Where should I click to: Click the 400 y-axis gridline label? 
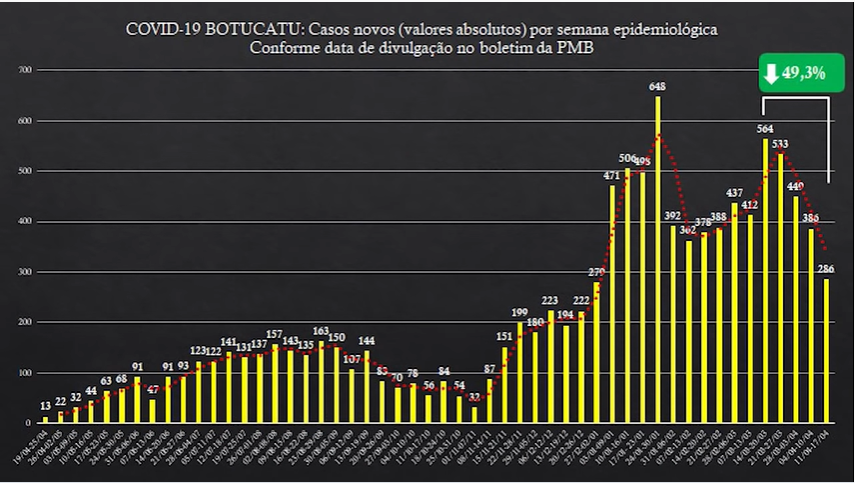pos(25,222)
